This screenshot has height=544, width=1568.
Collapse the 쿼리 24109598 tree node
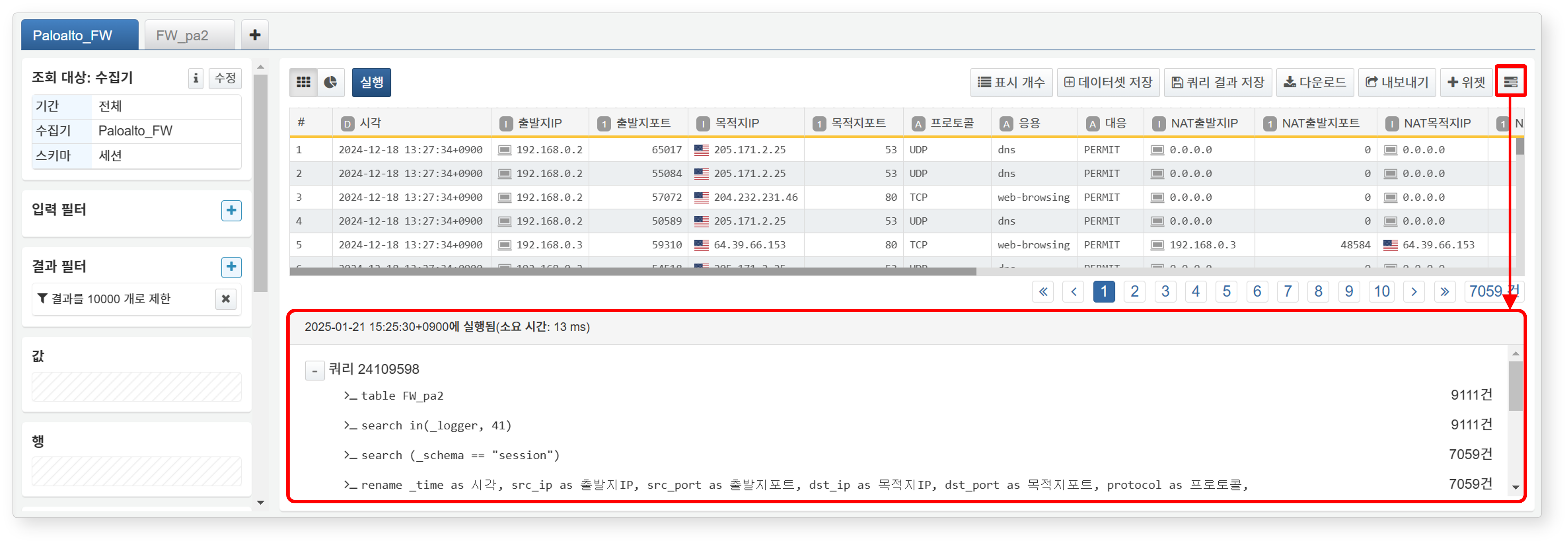(315, 370)
